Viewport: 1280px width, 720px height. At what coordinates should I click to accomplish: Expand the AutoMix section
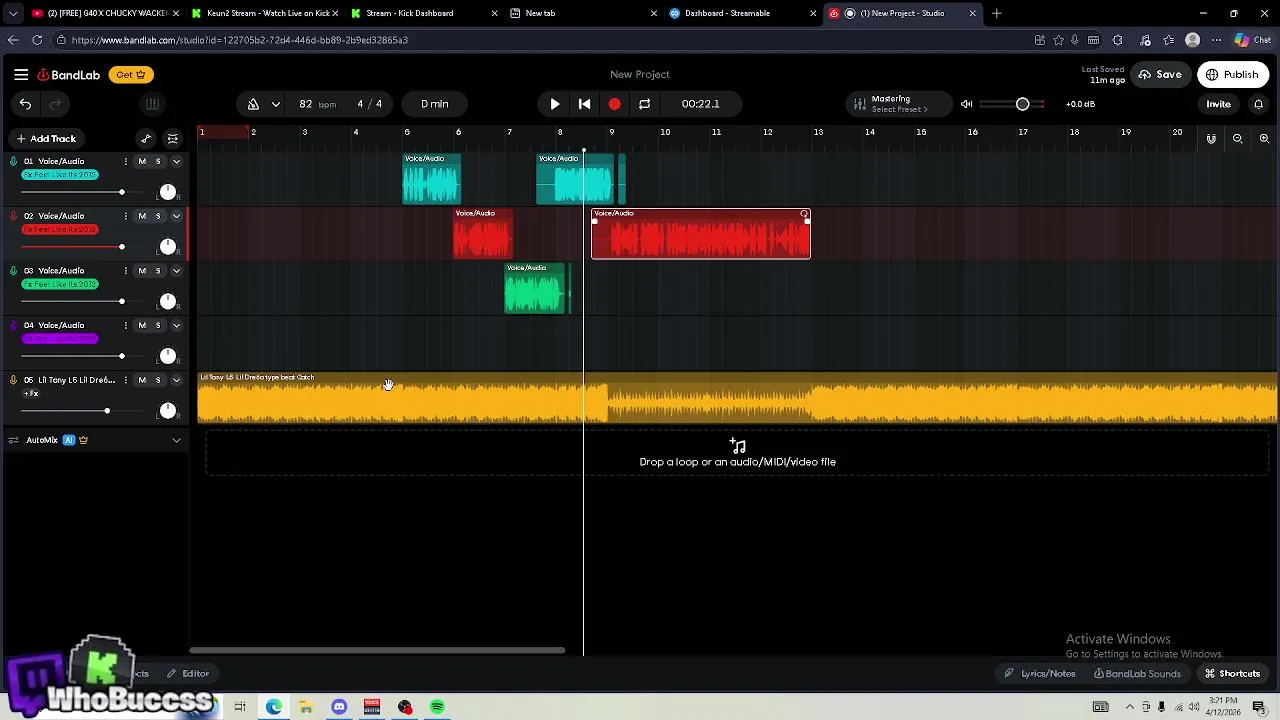176,440
